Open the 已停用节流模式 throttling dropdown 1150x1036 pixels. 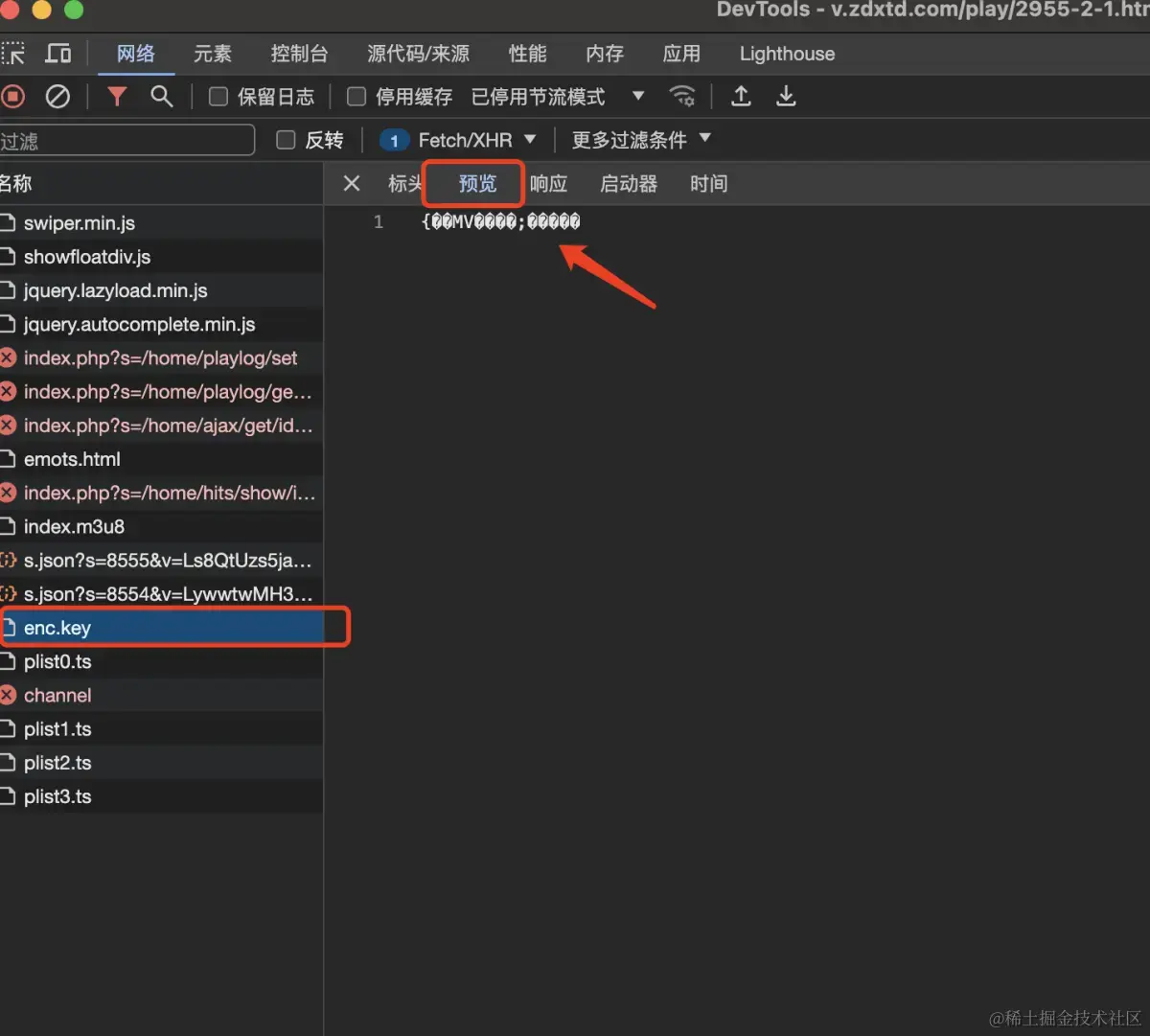tap(558, 97)
